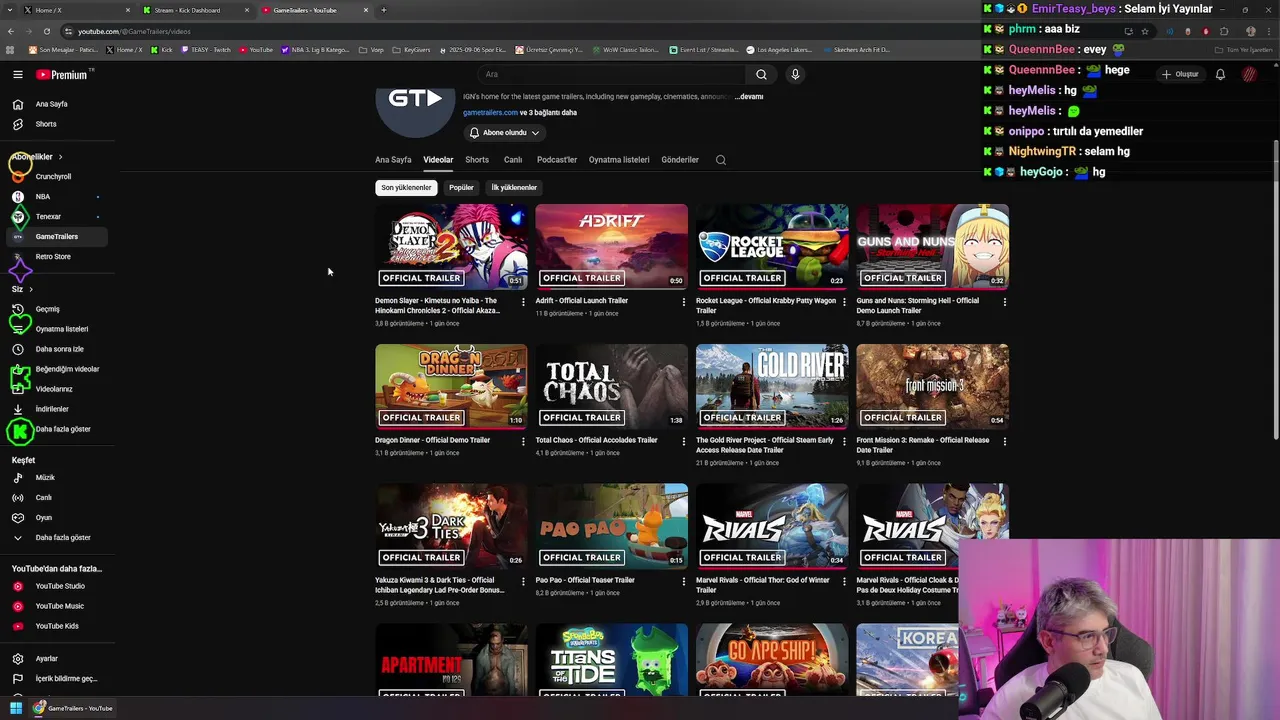Open more options for Adrift trailer
The image size is (1280, 720).
click(684, 302)
